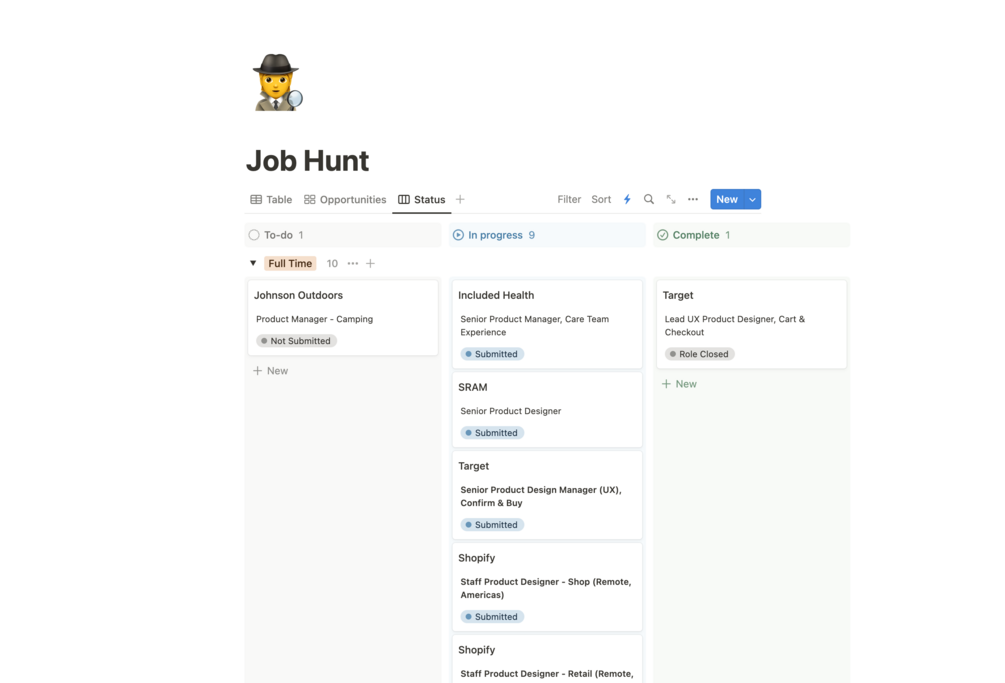Click the In progress status icon

pyautogui.click(x=458, y=235)
